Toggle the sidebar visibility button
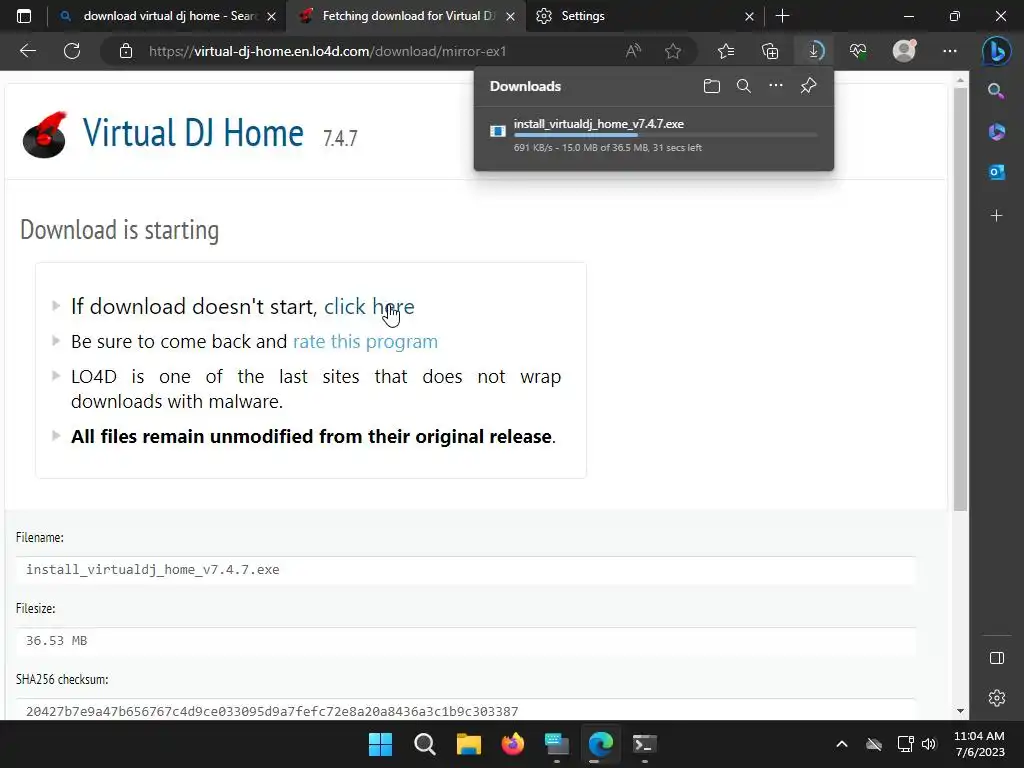1024x768 pixels. pyautogui.click(x=997, y=658)
